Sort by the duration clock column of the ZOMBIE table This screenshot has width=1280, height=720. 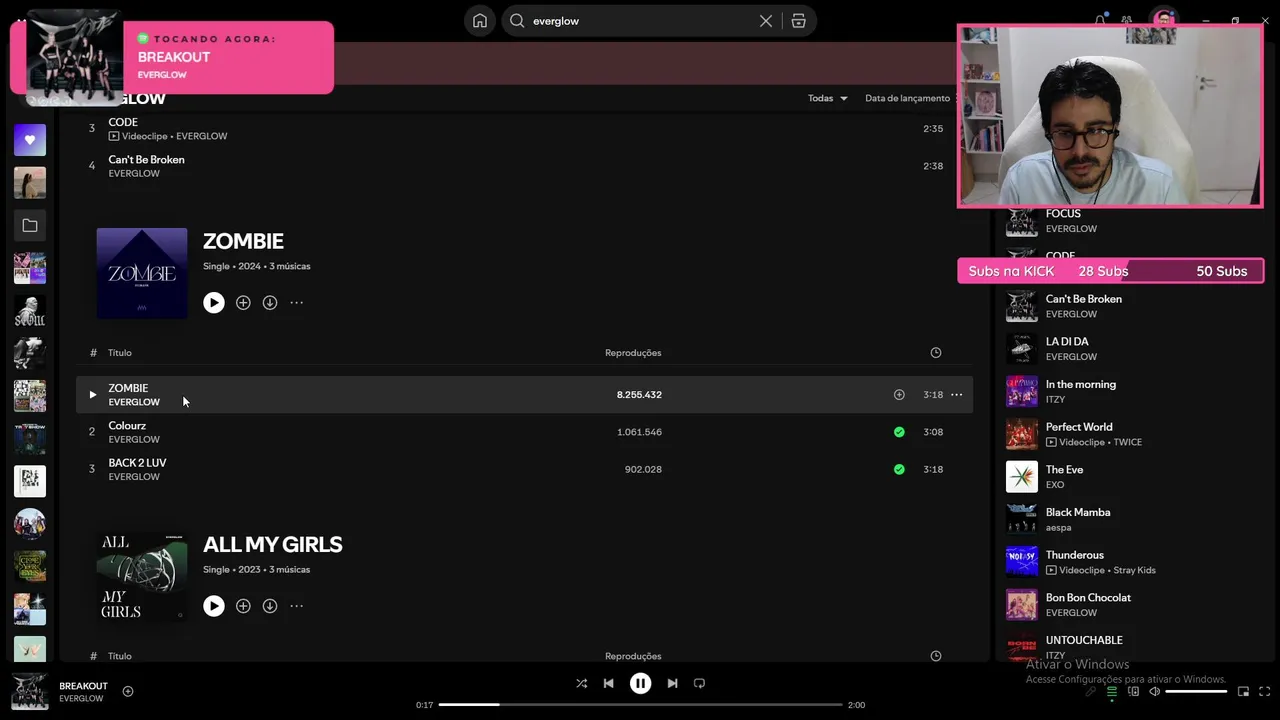(936, 353)
